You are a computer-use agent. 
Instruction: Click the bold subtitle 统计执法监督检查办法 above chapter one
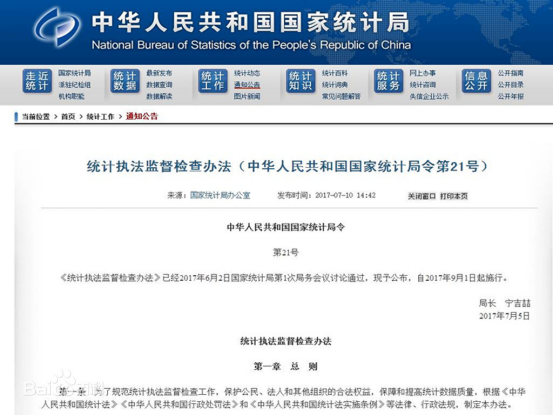[286, 341]
